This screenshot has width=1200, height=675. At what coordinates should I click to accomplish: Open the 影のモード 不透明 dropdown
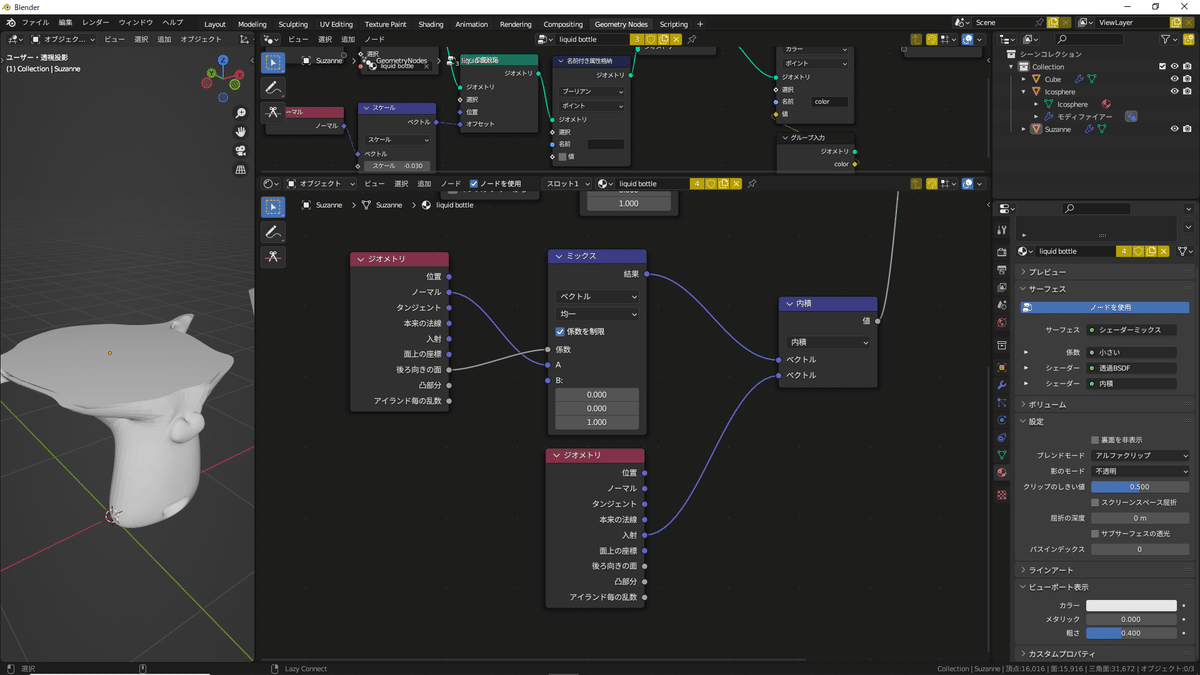[1140, 471]
